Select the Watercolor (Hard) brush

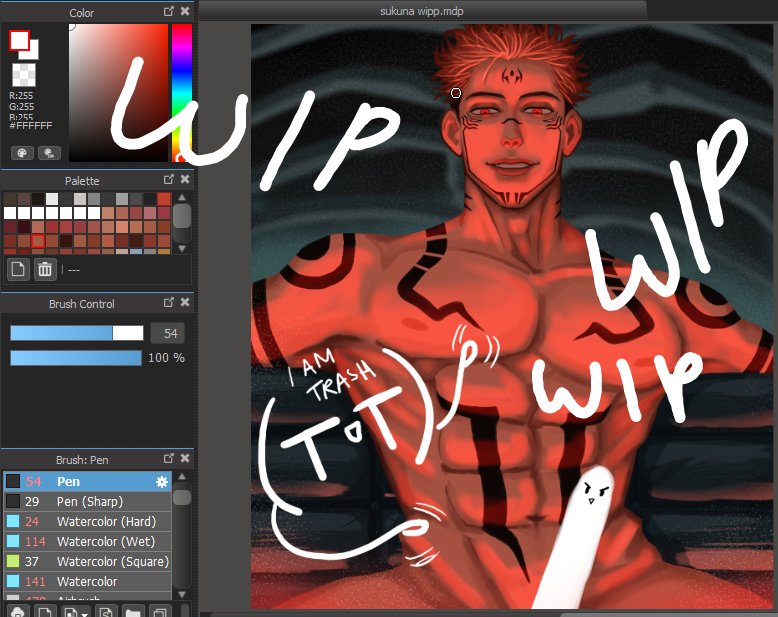pos(88,521)
